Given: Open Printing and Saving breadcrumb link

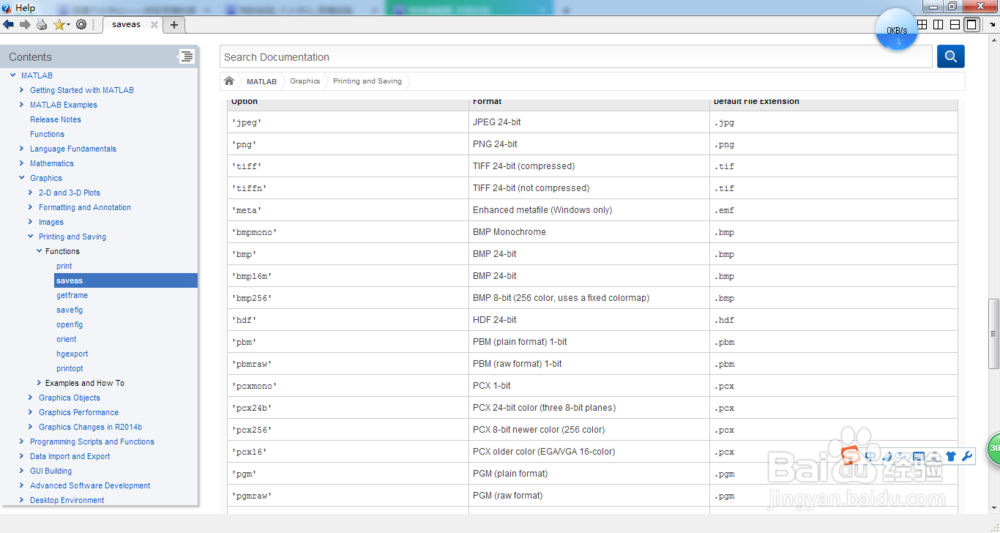Looking at the screenshot, I should point(367,81).
